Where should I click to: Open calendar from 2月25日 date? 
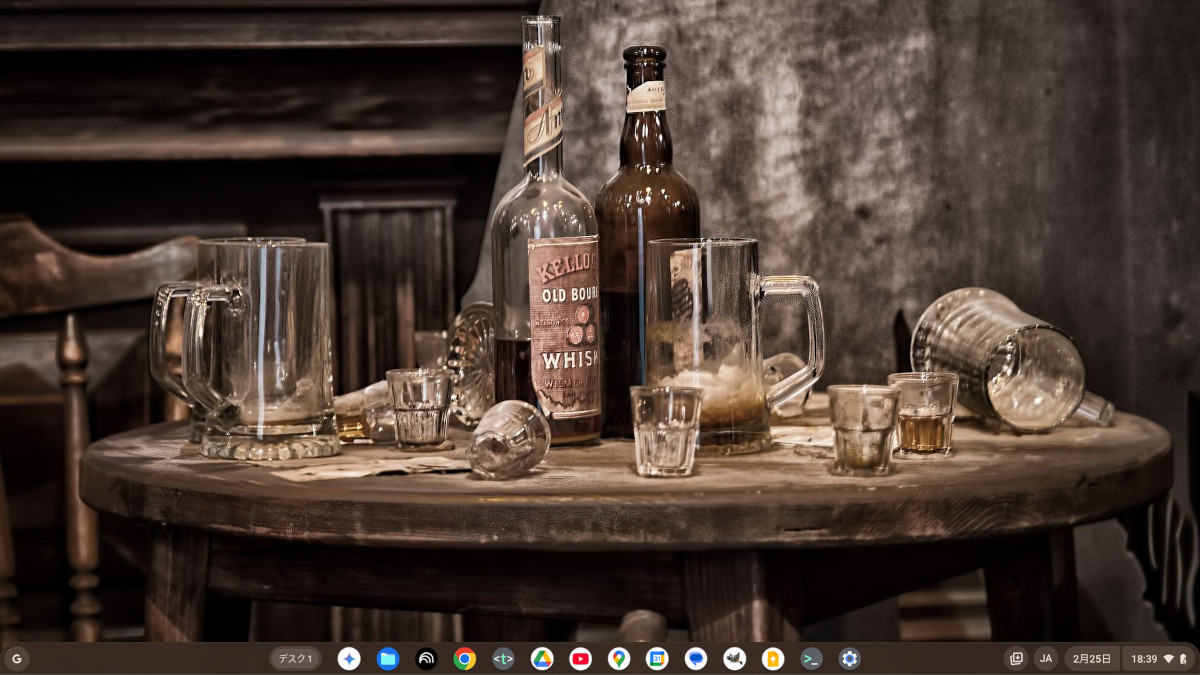(x=1092, y=659)
